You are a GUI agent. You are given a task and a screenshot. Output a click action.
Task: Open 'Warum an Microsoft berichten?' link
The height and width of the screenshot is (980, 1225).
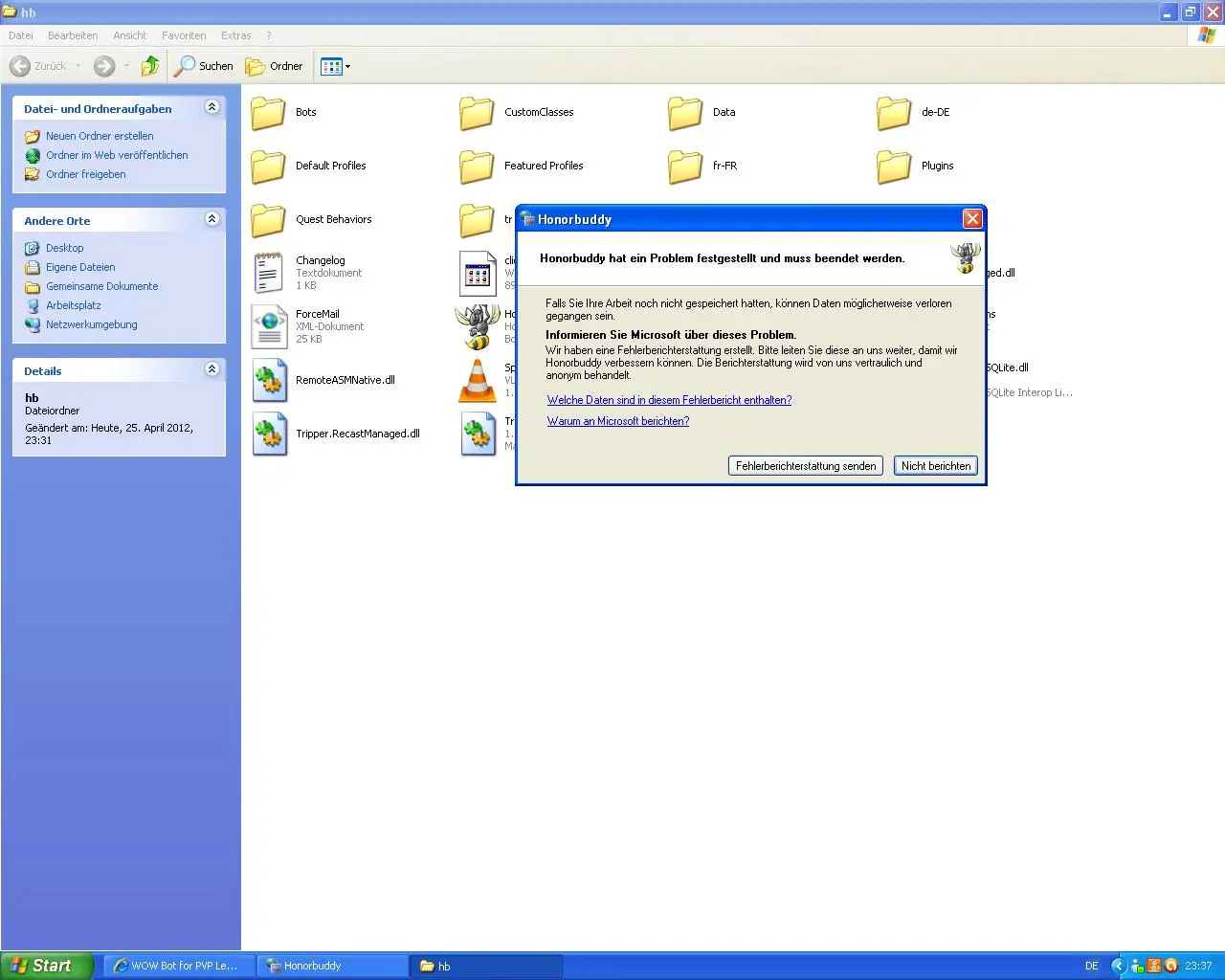click(618, 421)
